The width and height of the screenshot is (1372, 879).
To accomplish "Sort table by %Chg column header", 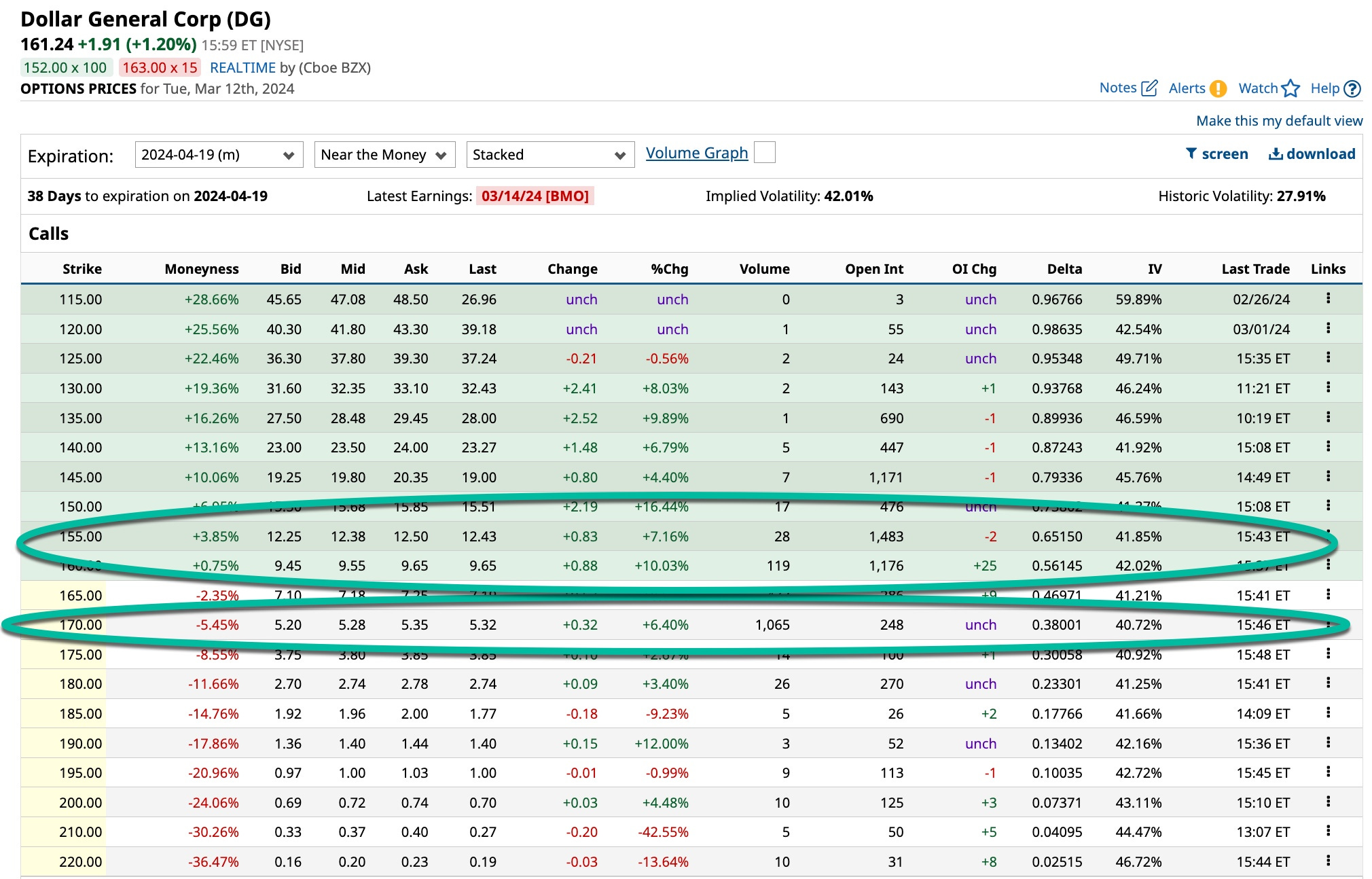I will click(670, 269).
